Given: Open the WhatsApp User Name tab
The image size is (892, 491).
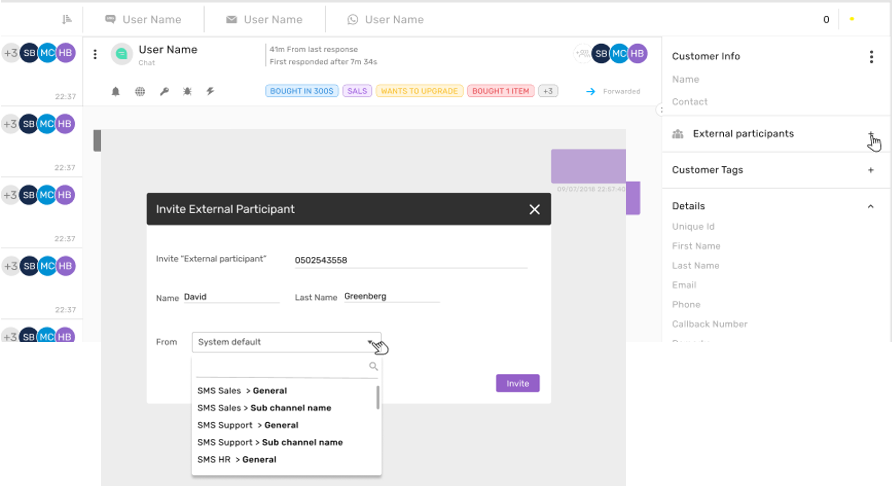Looking at the screenshot, I should (x=386, y=19).
